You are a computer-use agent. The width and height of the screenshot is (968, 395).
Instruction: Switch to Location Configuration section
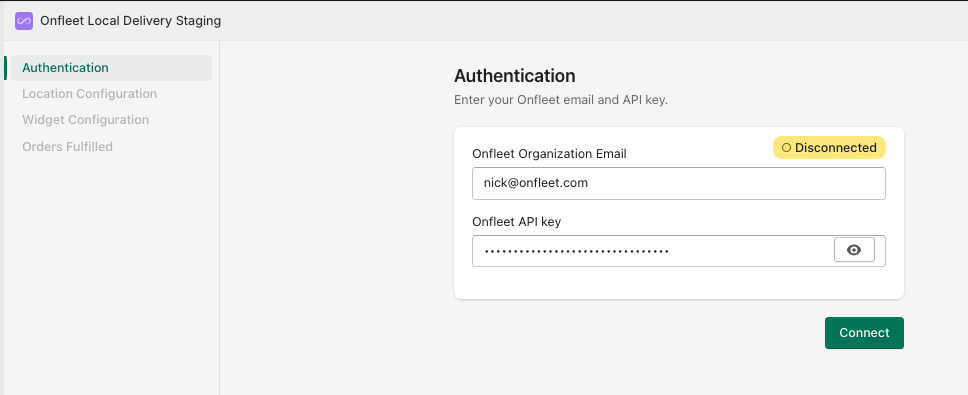(90, 94)
